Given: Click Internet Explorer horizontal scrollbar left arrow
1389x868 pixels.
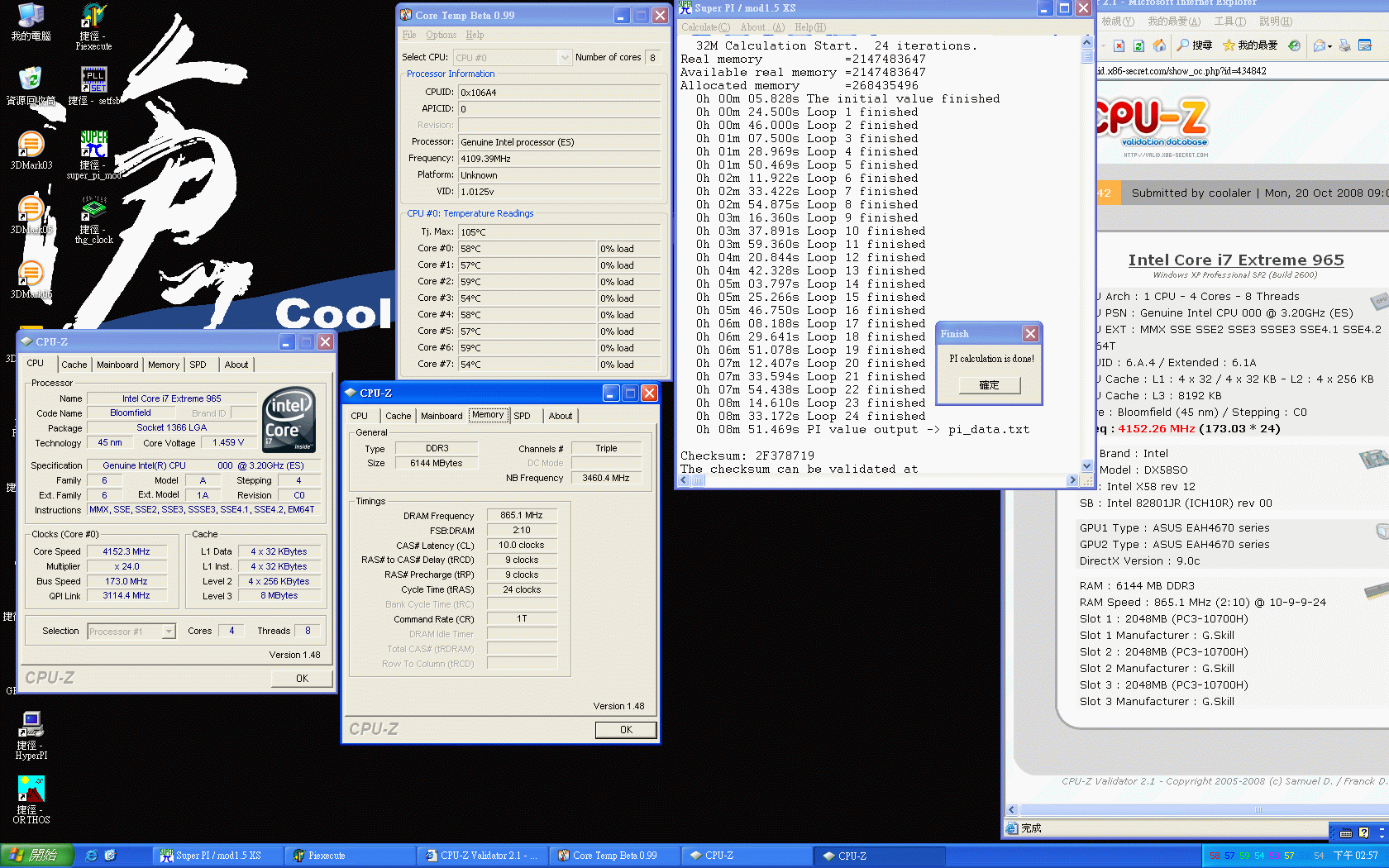Looking at the screenshot, I should click(x=1012, y=810).
